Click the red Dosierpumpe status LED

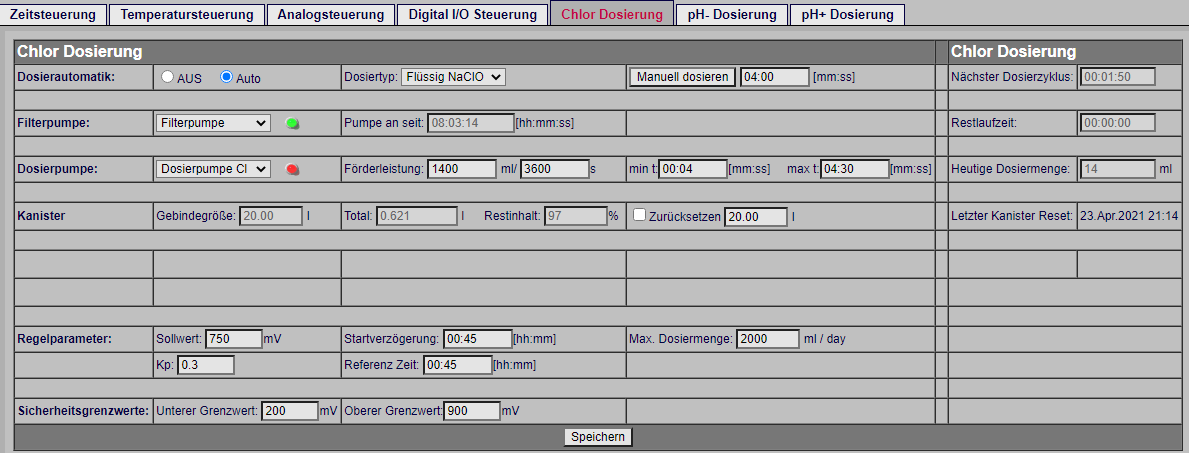pyautogui.click(x=292, y=170)
